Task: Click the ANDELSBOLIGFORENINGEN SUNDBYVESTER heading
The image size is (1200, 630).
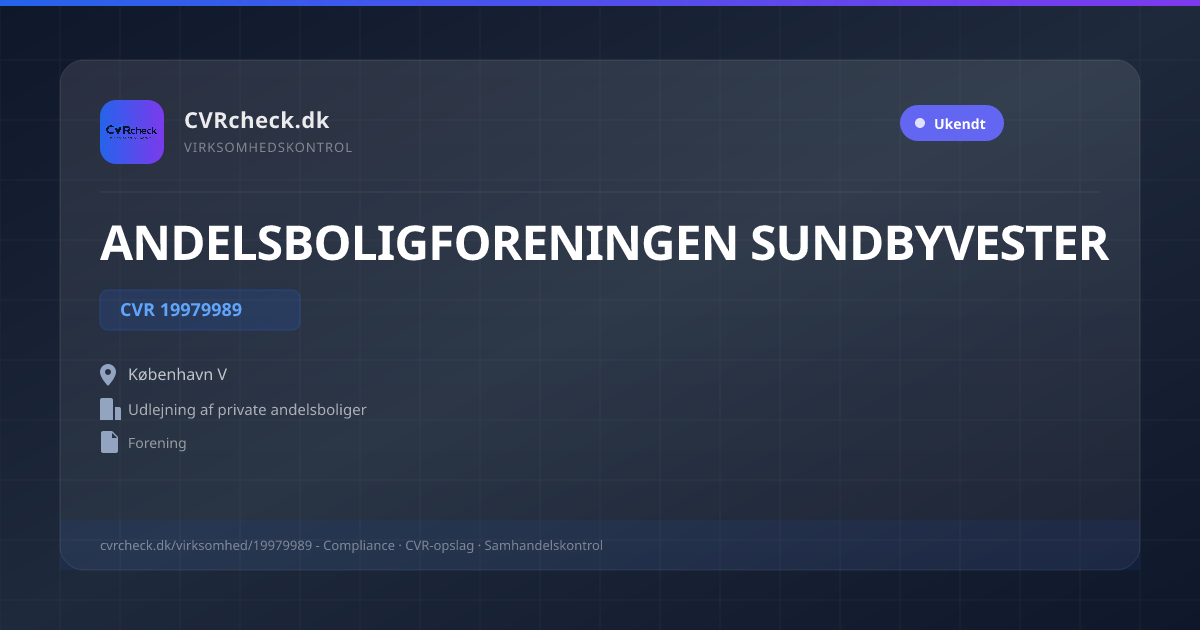Action: tap(604, 244)
